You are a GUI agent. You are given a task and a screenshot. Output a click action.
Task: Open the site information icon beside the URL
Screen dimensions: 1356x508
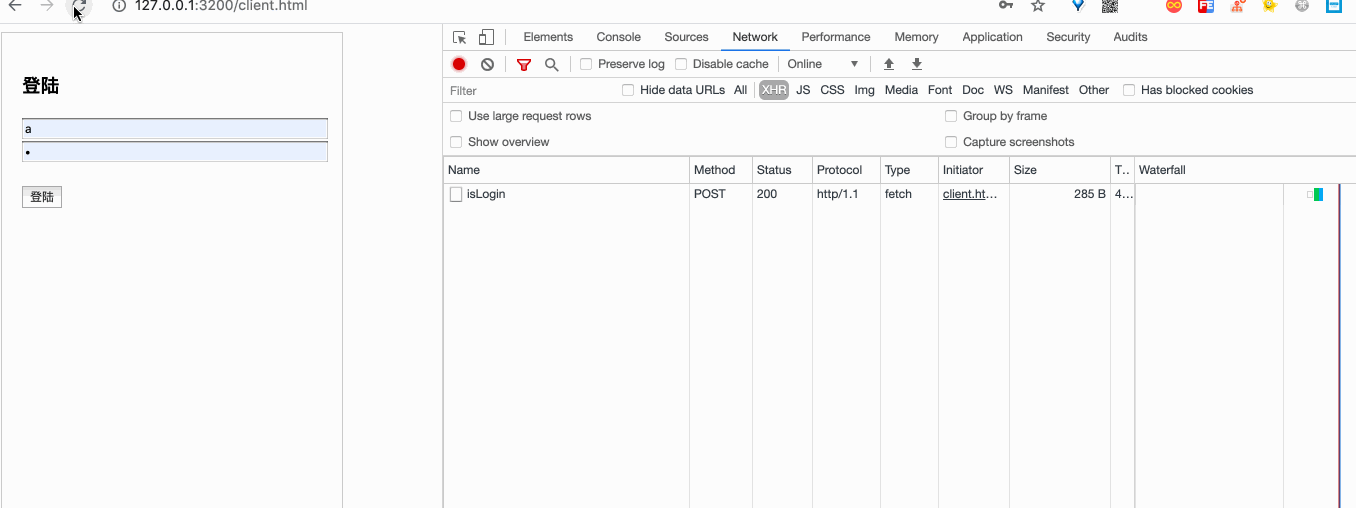click(x=119, y=6)
